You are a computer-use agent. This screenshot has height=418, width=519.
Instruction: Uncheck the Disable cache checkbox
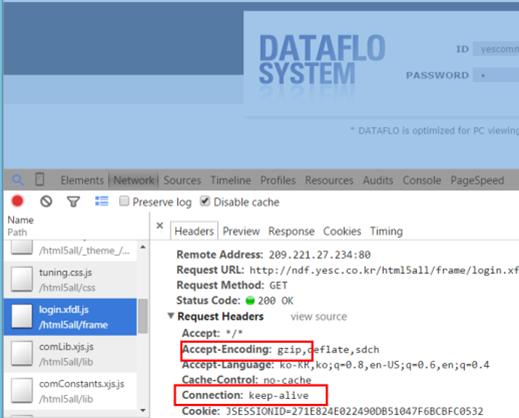205,201
